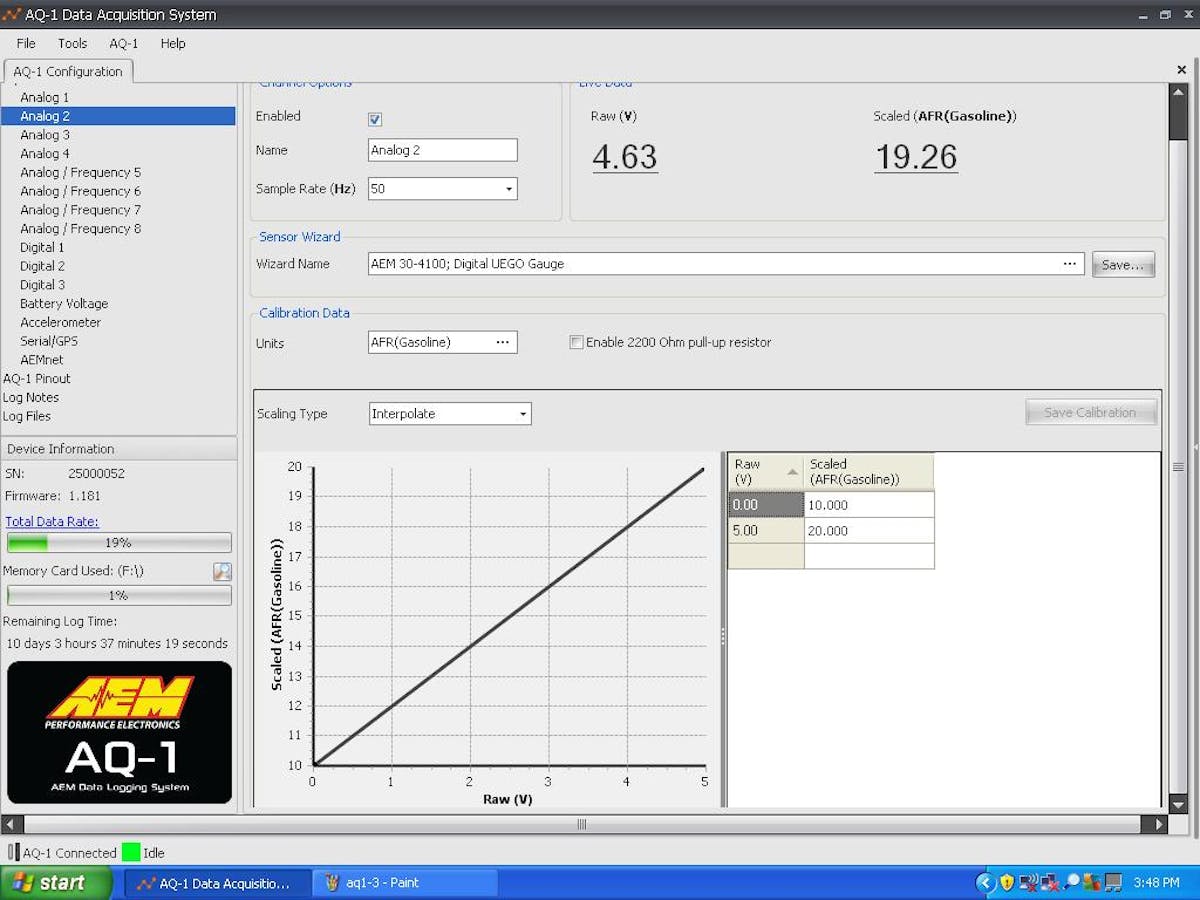This screenshot has height=900, width=1200.
Task: Click the Windows Start button
Action: 57,883
